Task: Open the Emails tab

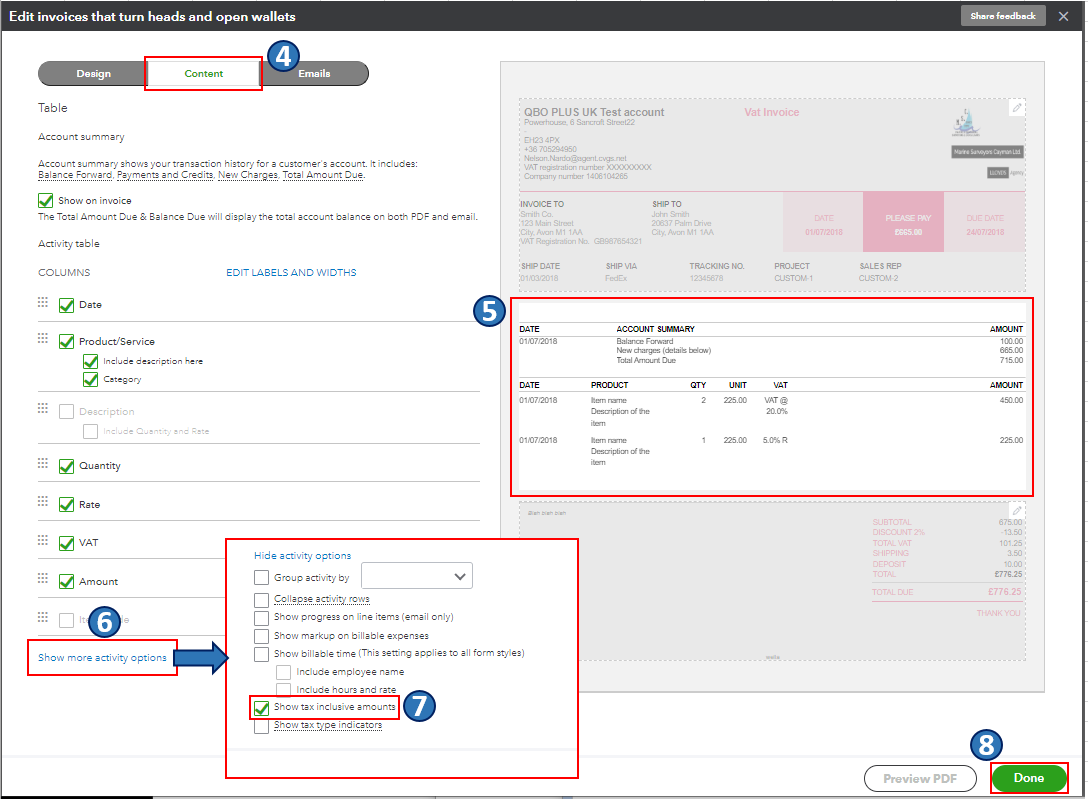Action: 314,74
